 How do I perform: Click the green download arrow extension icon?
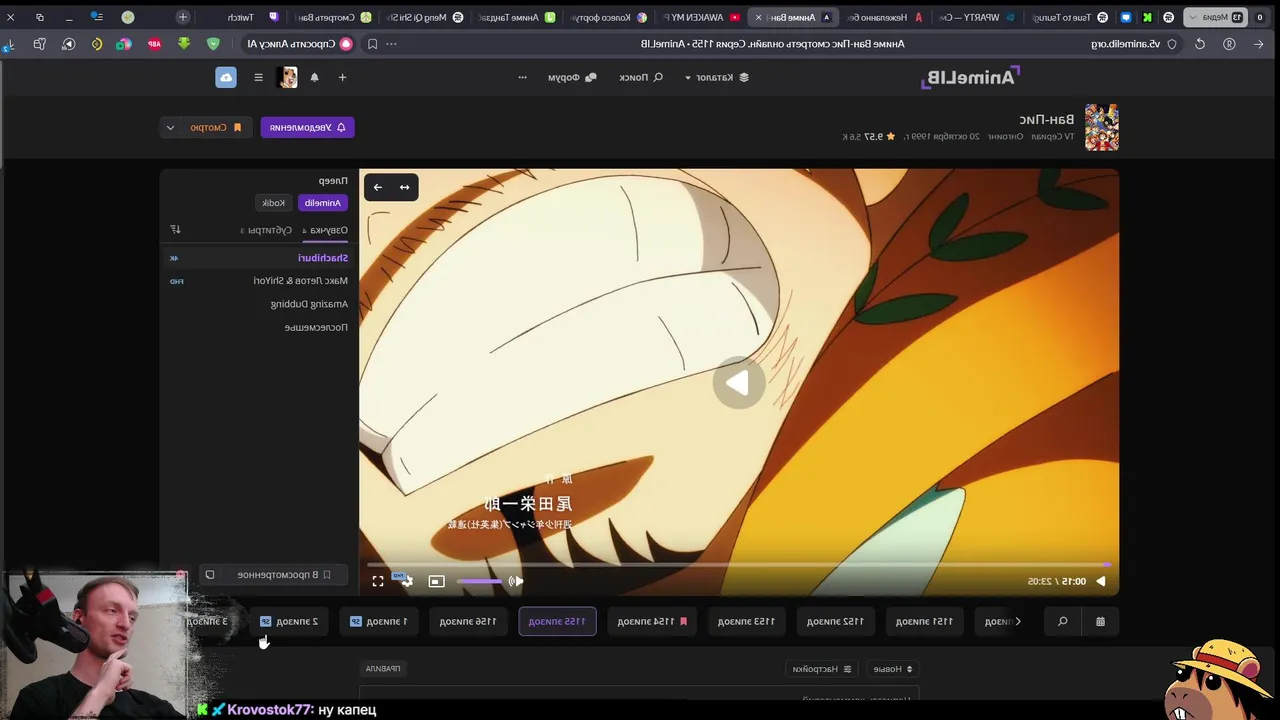click(184, 44)
